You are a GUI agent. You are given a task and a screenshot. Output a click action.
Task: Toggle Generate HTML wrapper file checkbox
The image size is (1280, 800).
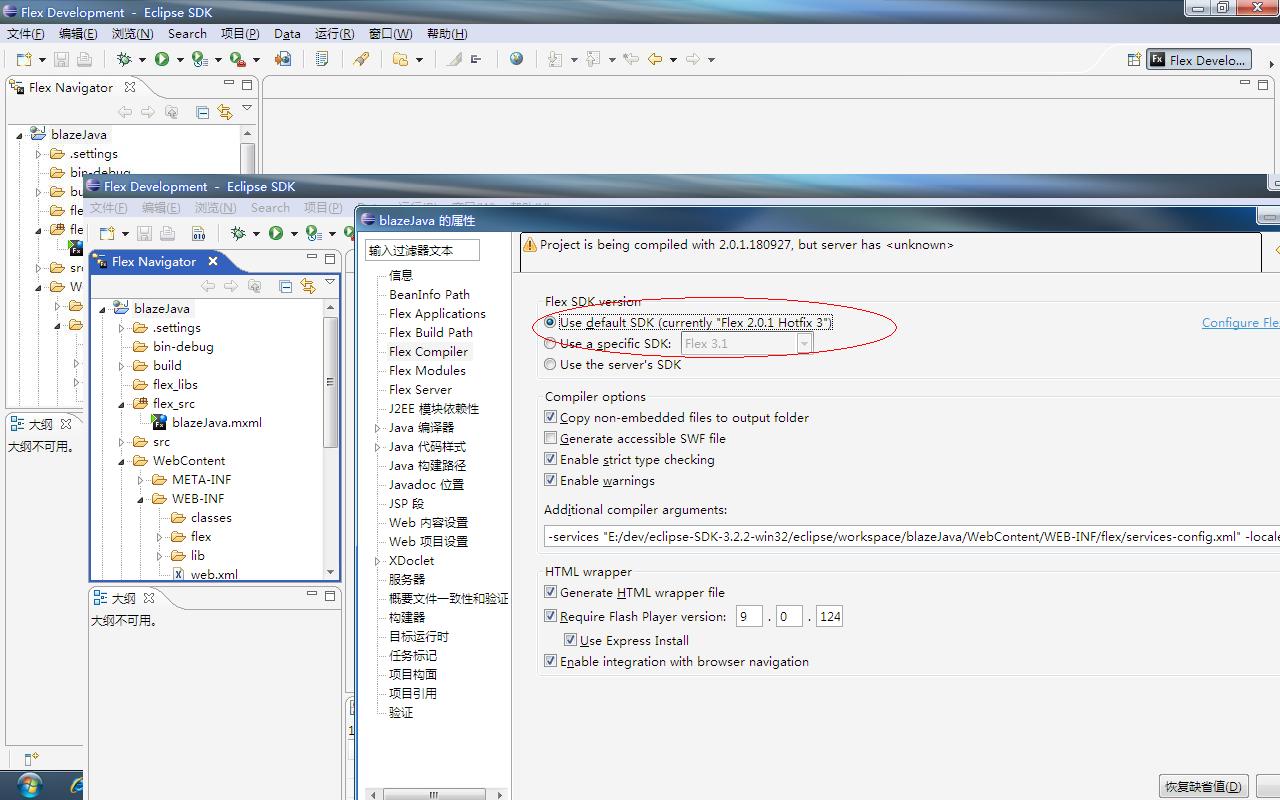click(550, 592)
